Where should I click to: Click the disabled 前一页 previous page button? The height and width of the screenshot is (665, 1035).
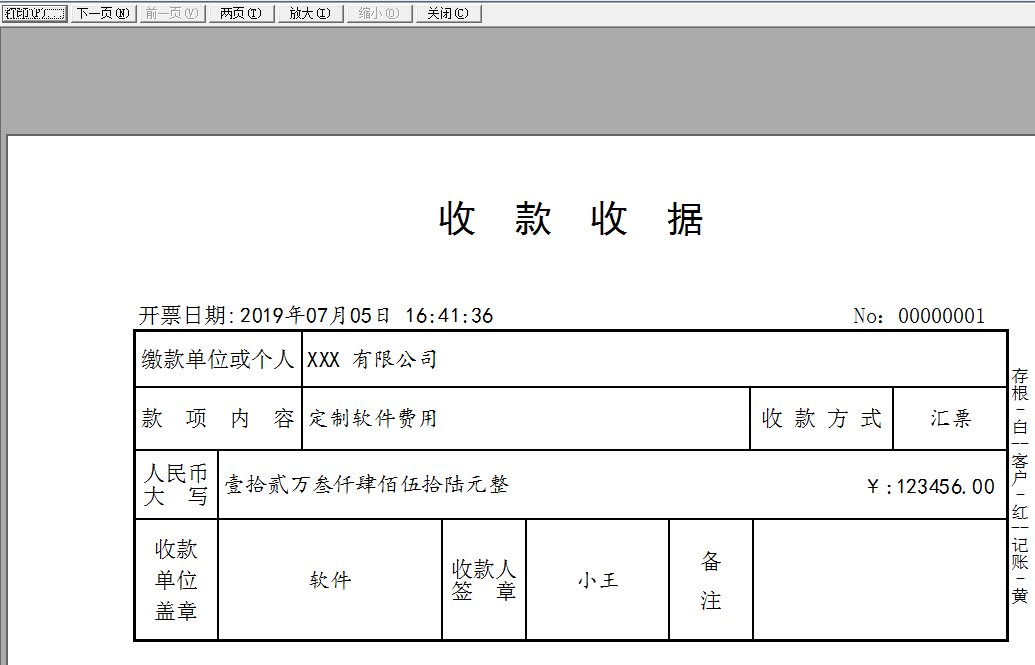(172, 13)
